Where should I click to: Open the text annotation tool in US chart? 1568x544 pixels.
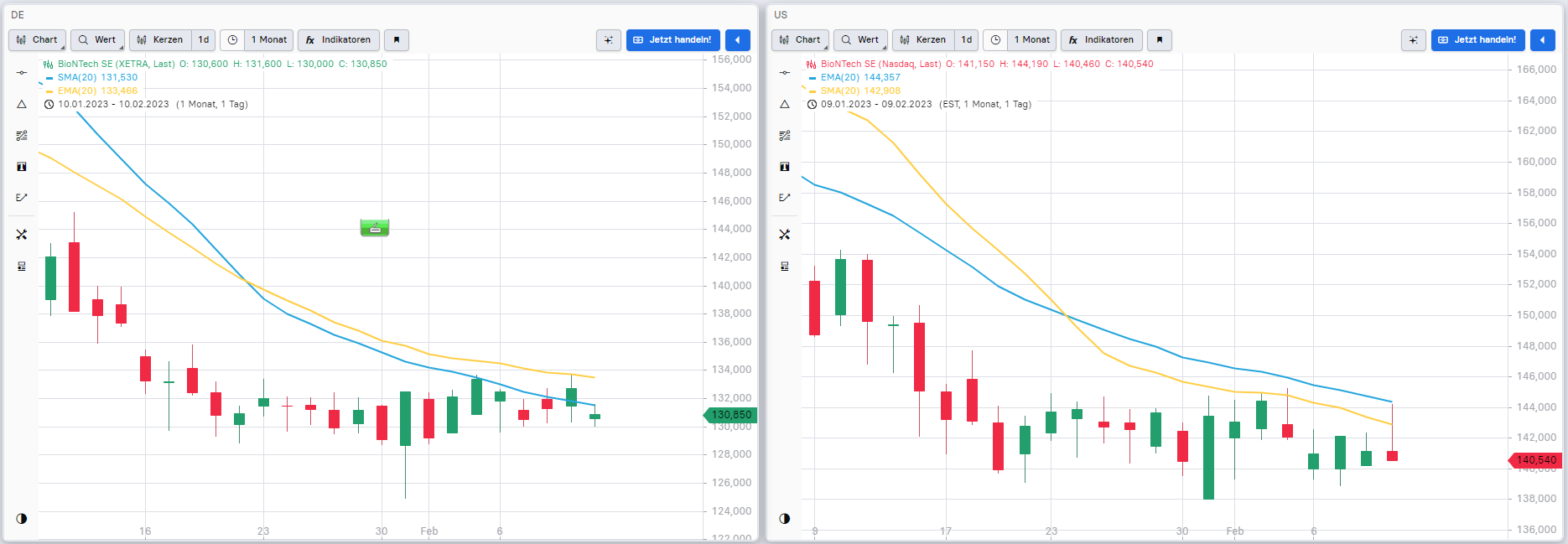coord(785,167)
